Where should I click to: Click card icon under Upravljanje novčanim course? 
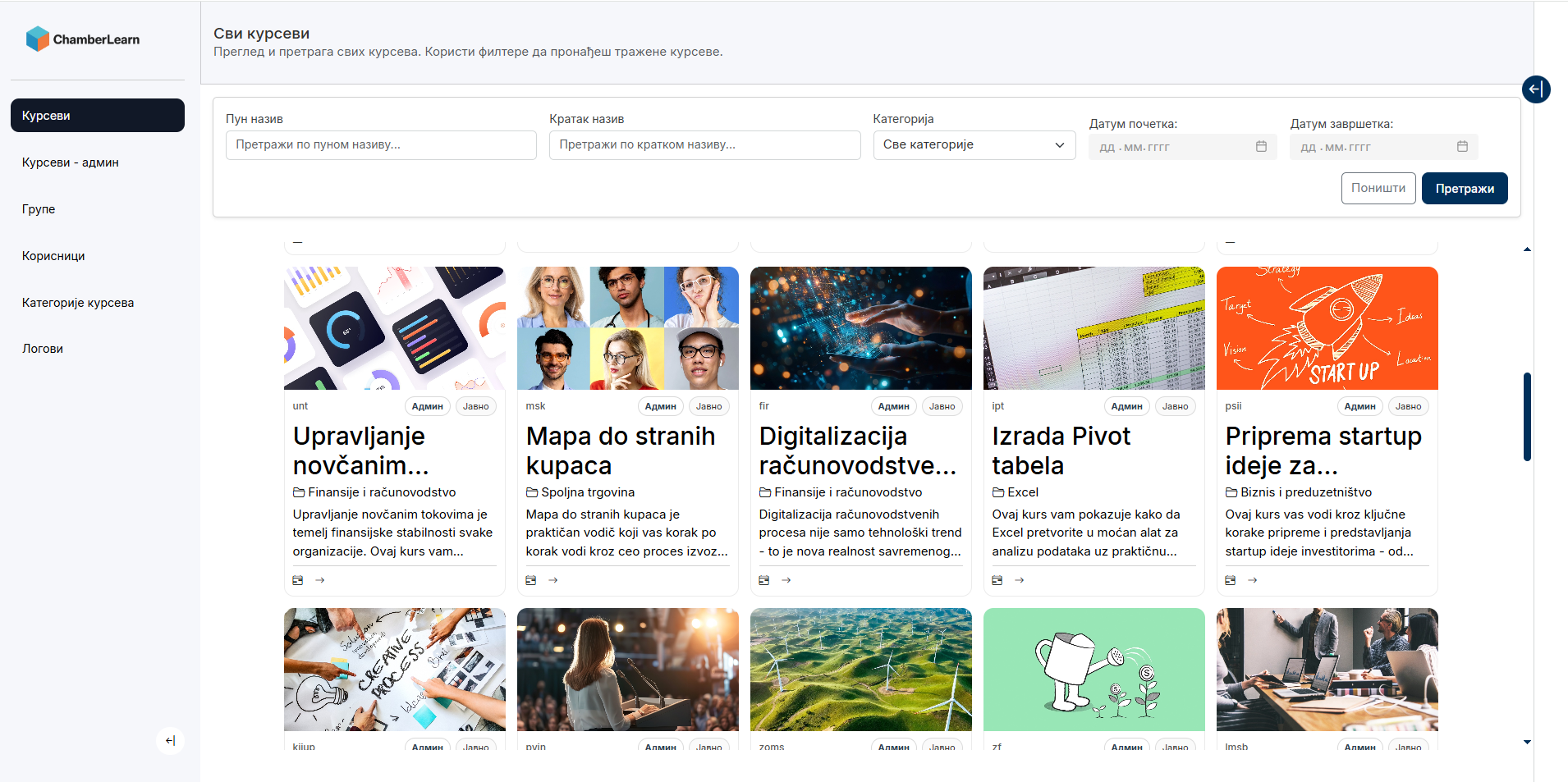click(x=298, y=580)
